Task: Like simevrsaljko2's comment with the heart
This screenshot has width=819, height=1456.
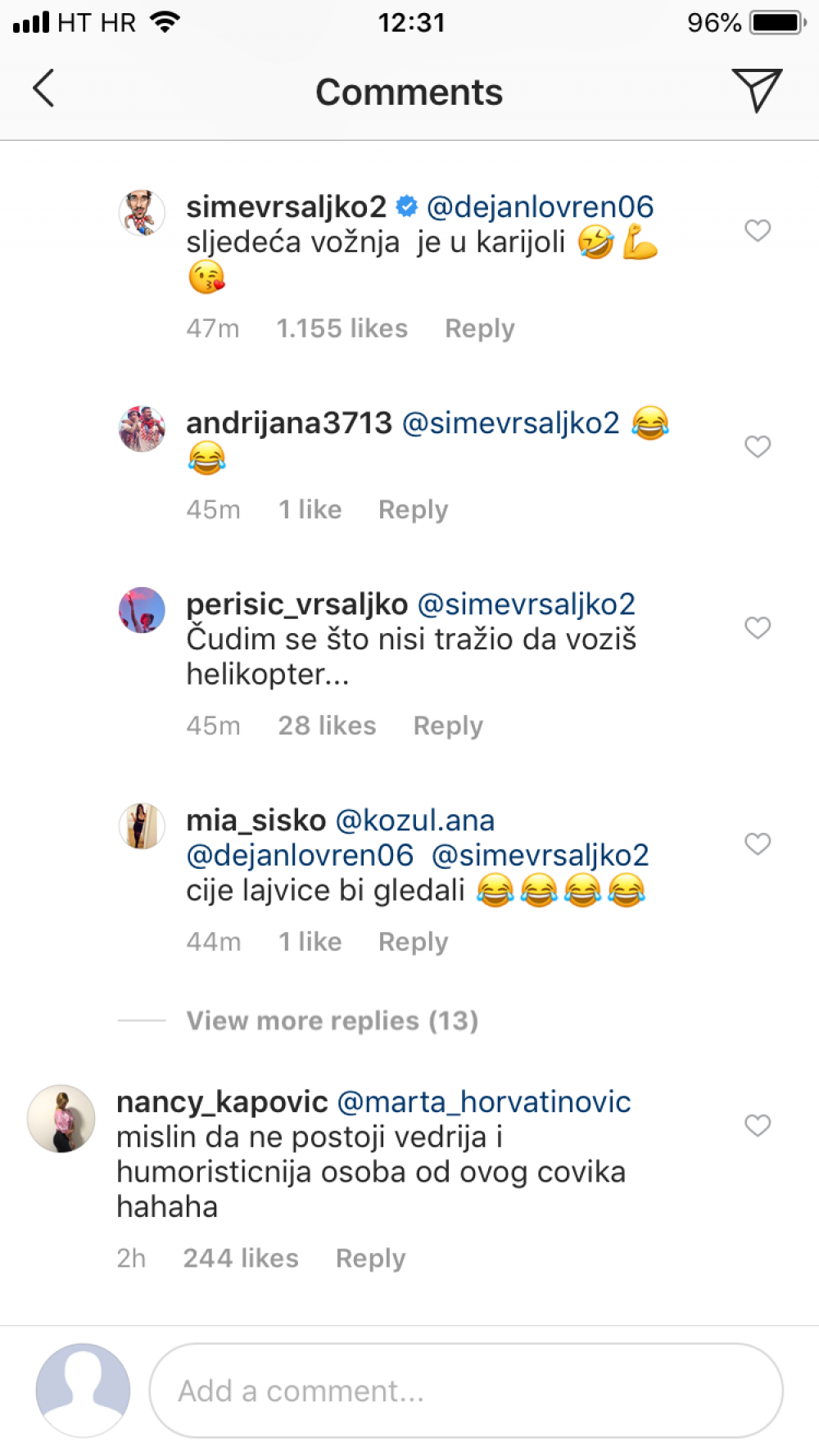Action: (x=758, y=231)
